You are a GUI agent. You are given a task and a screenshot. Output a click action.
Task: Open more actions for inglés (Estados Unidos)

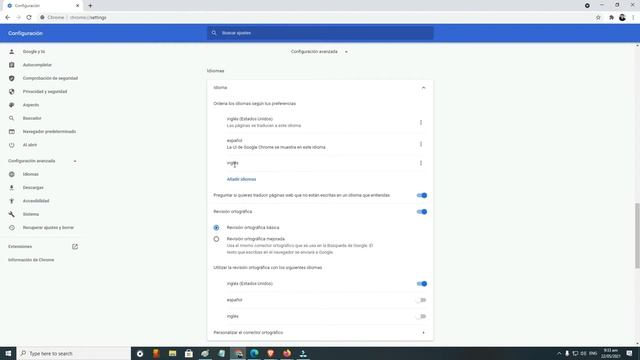[x=421, y=122]
